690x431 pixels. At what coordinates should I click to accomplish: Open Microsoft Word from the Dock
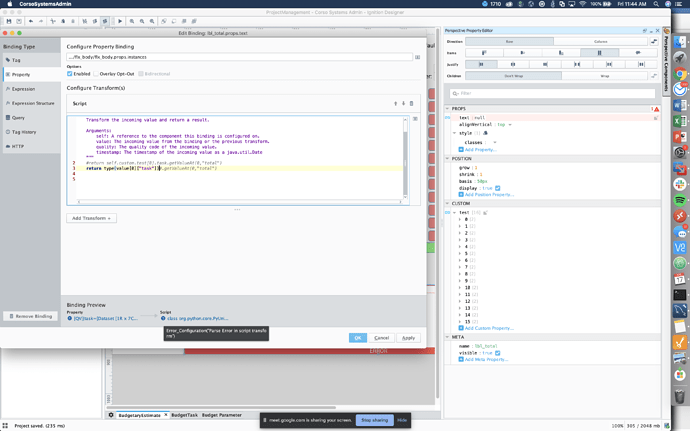[x=680, y=106]
